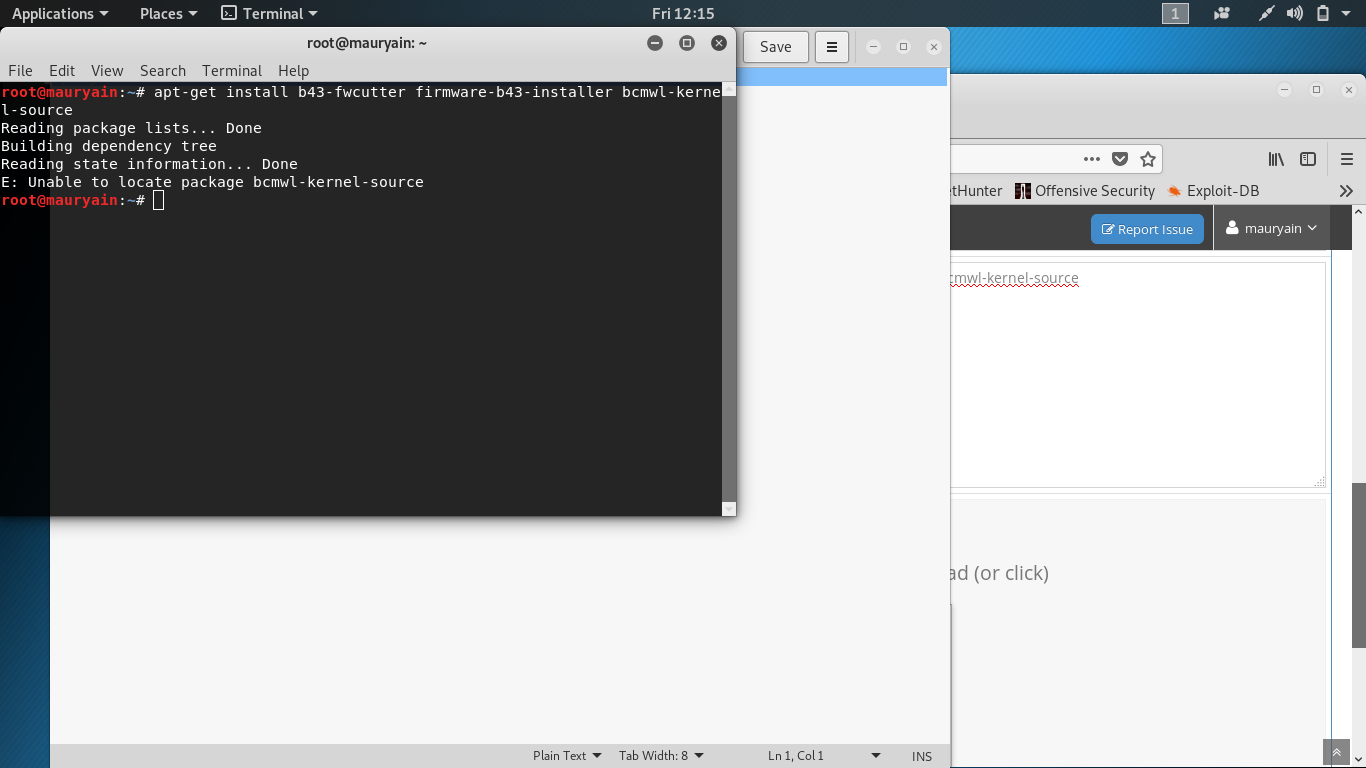Image resolution: width=1366 pixels, height=768 pixels.
Task: Open the Firefox Library icon
Action: click(x=1276, y=159)
